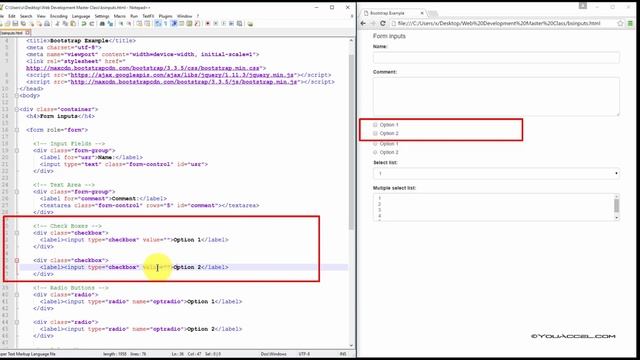The height and width of the screenshot is (360, 640).
Task: Click the Paste toolbar icon
Action: tap(73, 24)
